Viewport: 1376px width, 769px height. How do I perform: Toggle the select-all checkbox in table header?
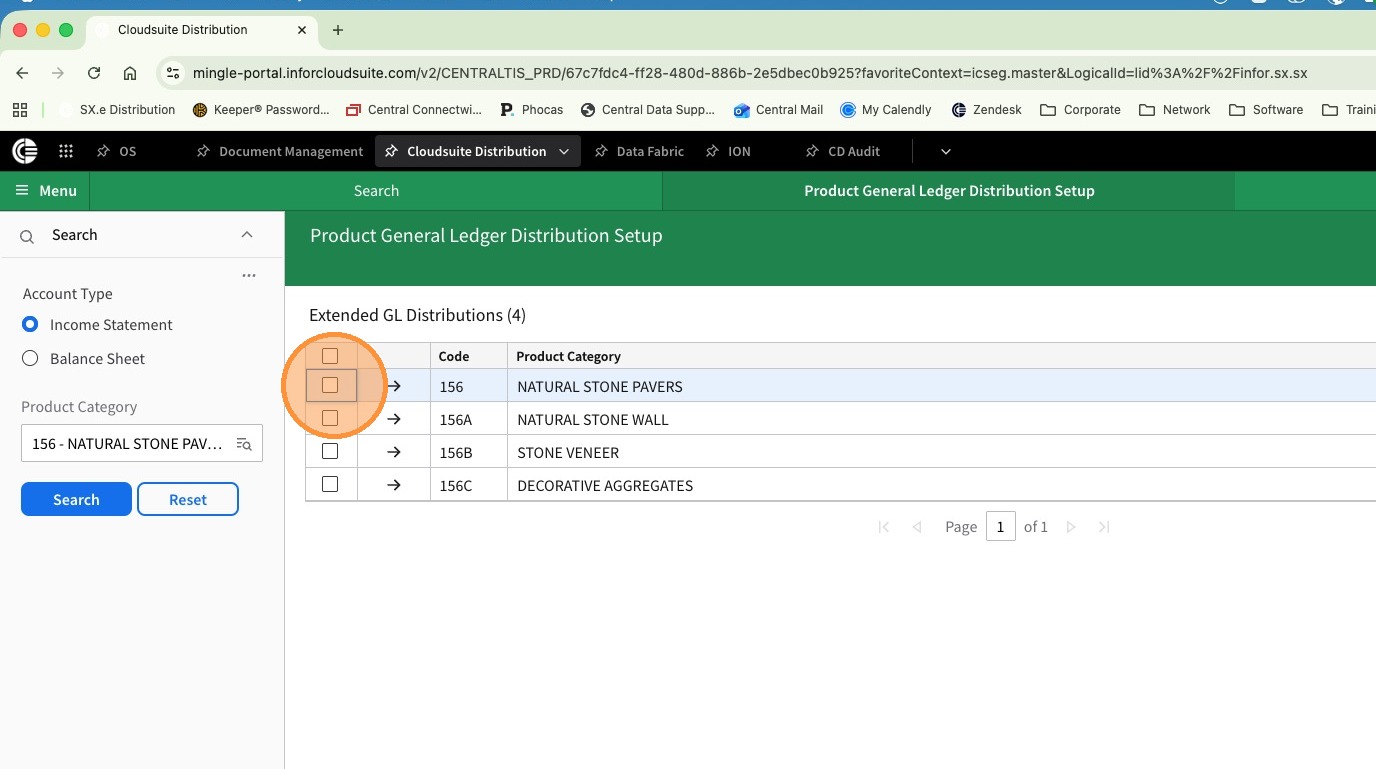pos(330,356)
